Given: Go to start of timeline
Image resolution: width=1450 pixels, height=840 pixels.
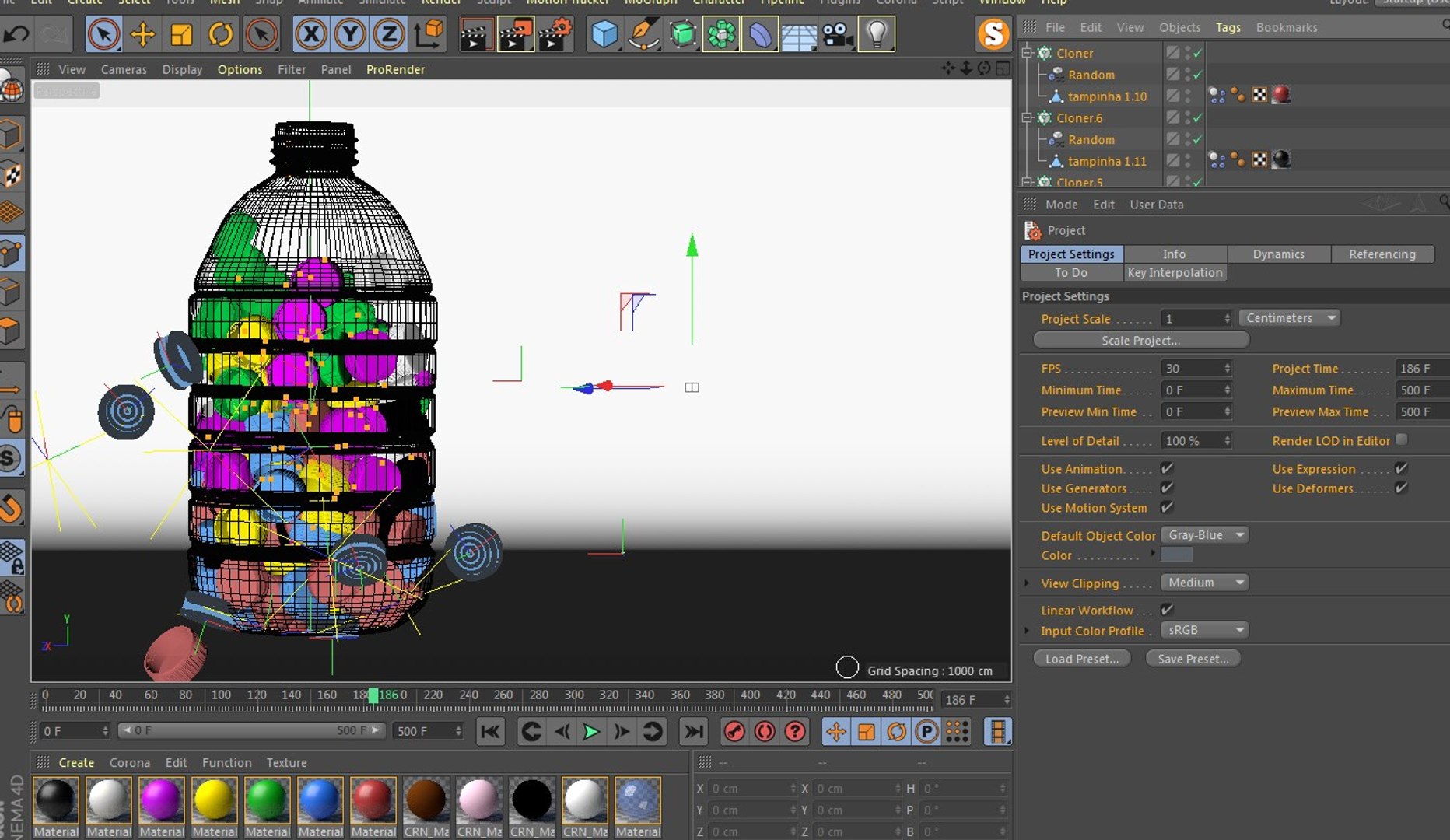Looking at the screenshot, I should click(x=491, y=731).
